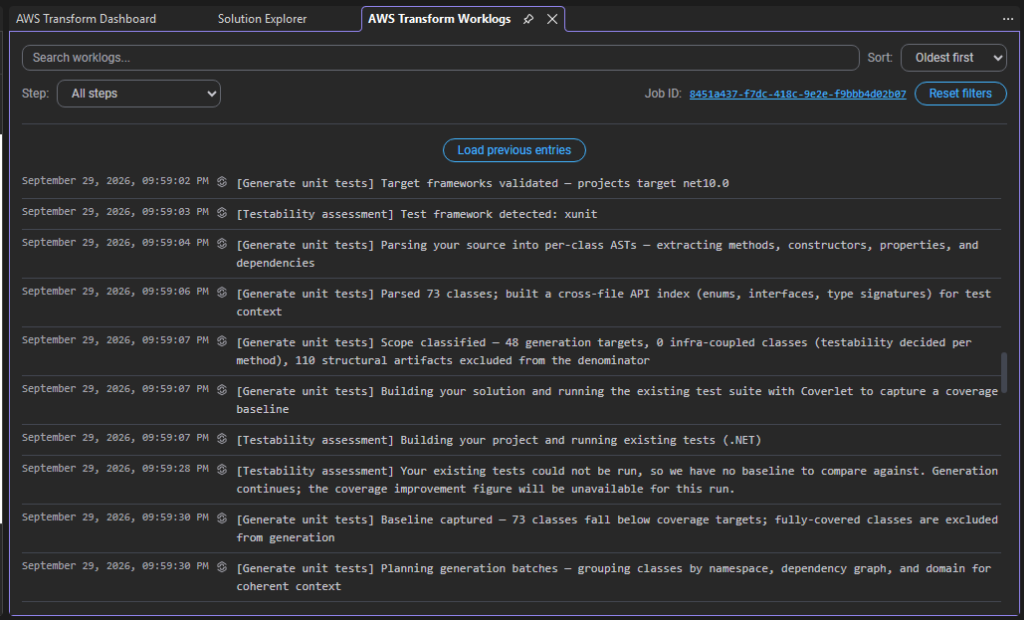Viewport: 1024px width, 620px height.
Task: Open the Job ID 8451a437 link
Action: coord(797,94)
